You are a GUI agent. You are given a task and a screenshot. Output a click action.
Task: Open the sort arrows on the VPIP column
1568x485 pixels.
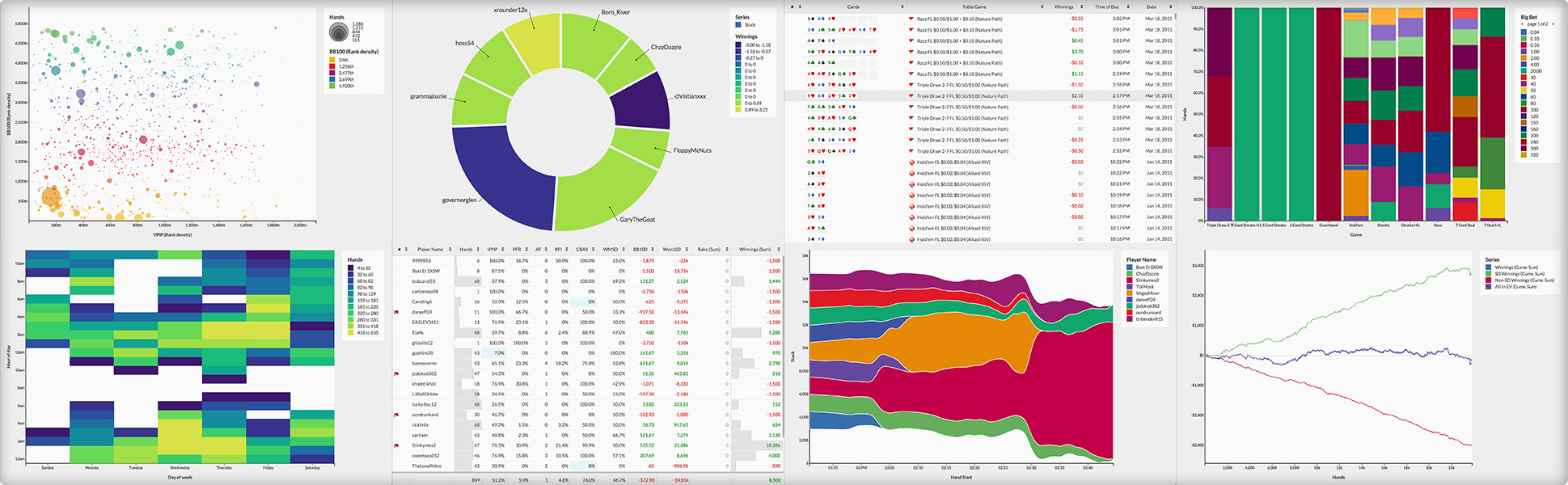click(504, 249)
